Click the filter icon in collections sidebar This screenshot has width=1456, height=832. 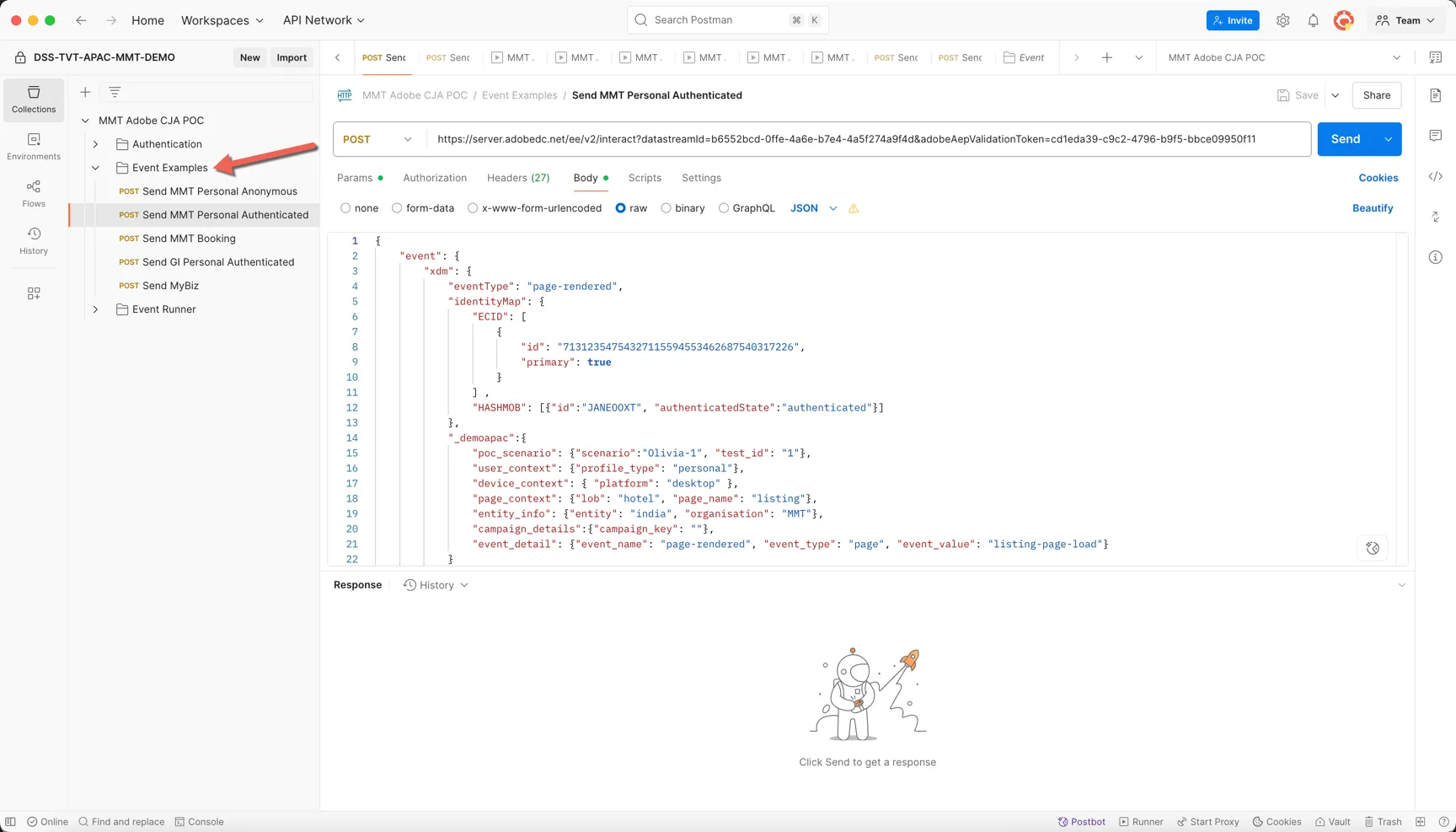pyautogui.click(x=115, y=92)
